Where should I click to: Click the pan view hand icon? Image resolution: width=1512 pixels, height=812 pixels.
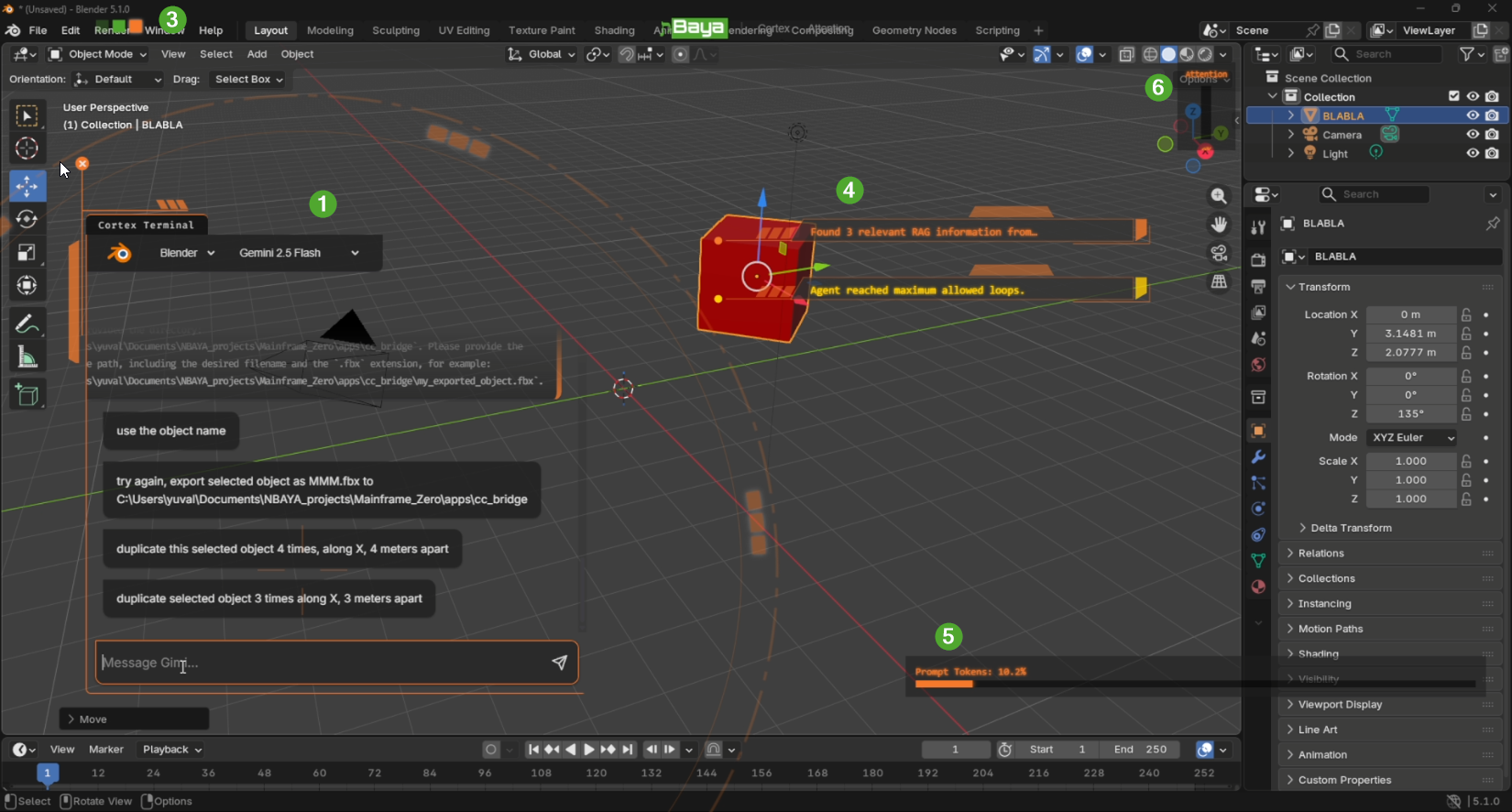[x=1219, y=225]
